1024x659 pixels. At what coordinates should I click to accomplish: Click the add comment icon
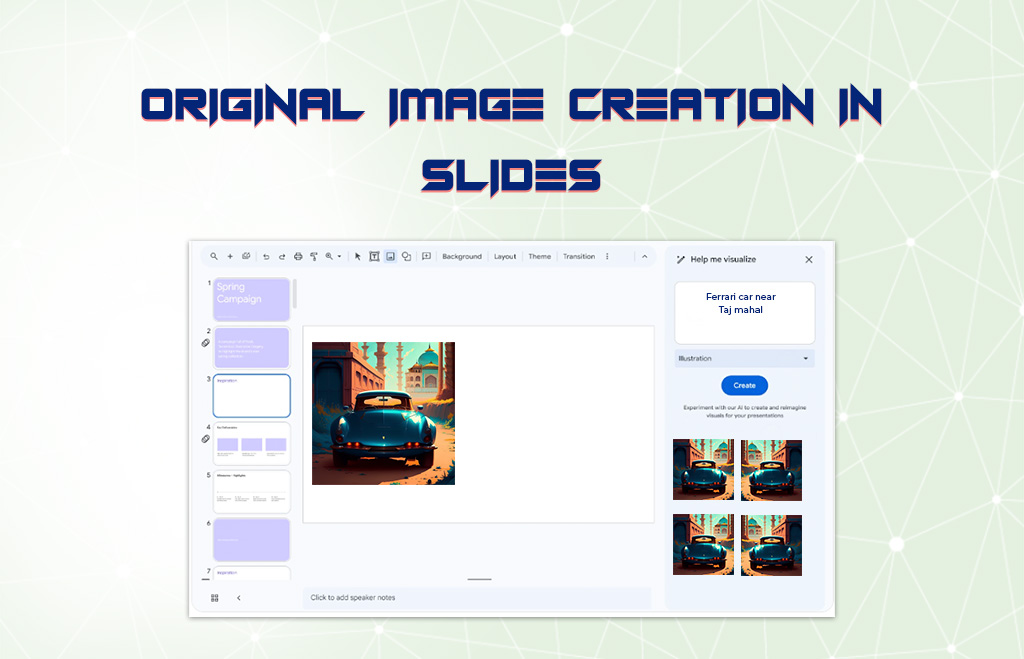pos(426,257)
